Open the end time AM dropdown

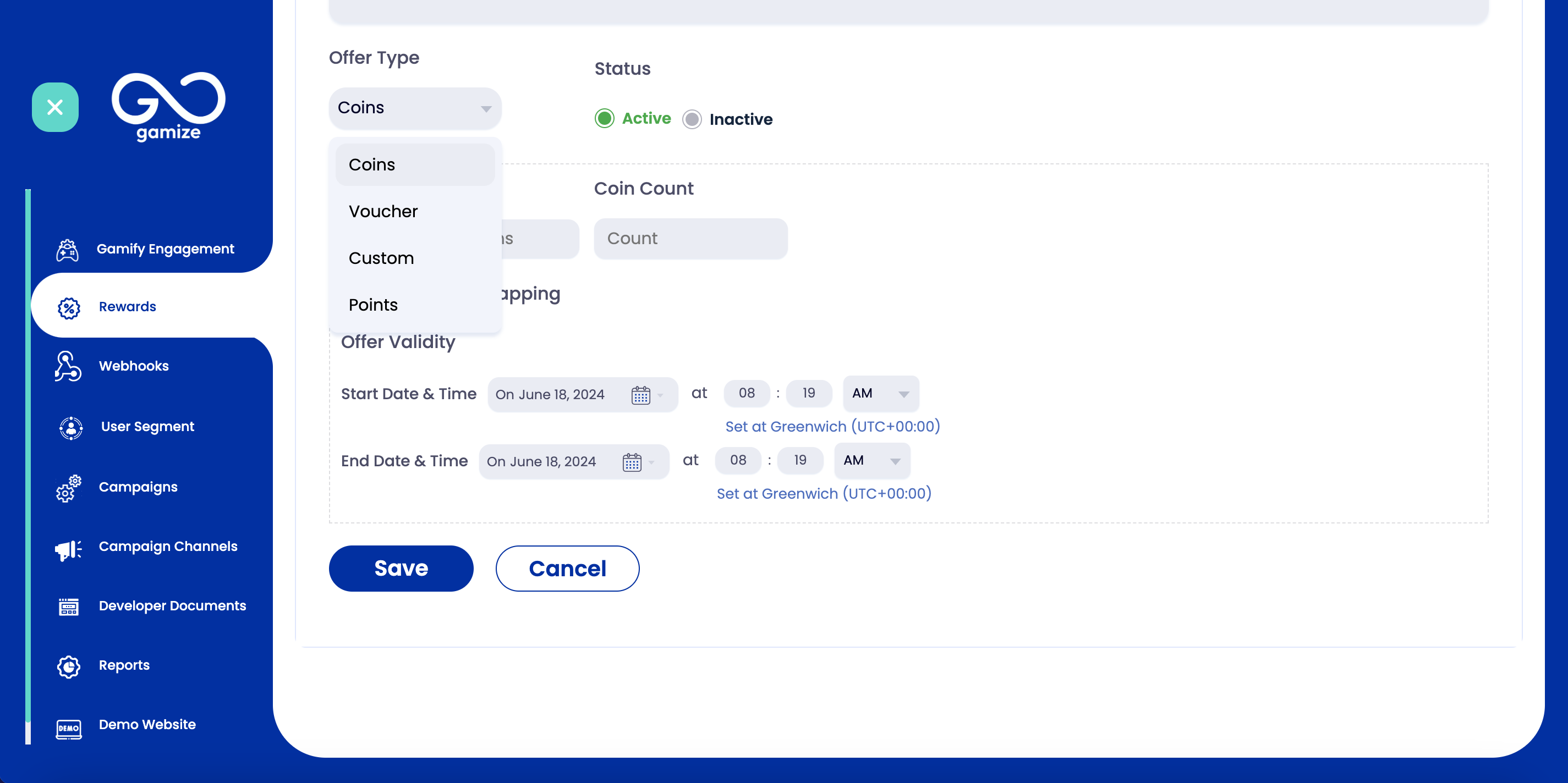tap(871, 461)
